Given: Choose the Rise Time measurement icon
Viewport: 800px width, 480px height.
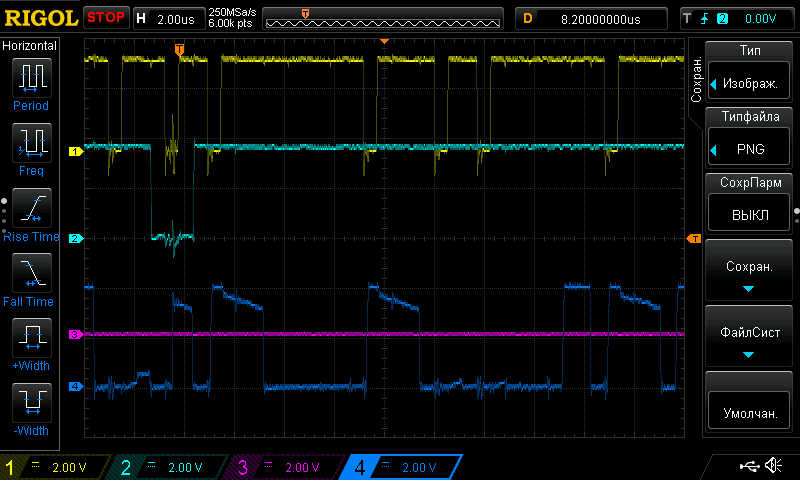Looking at the screenshot, I should click(31, 208).
